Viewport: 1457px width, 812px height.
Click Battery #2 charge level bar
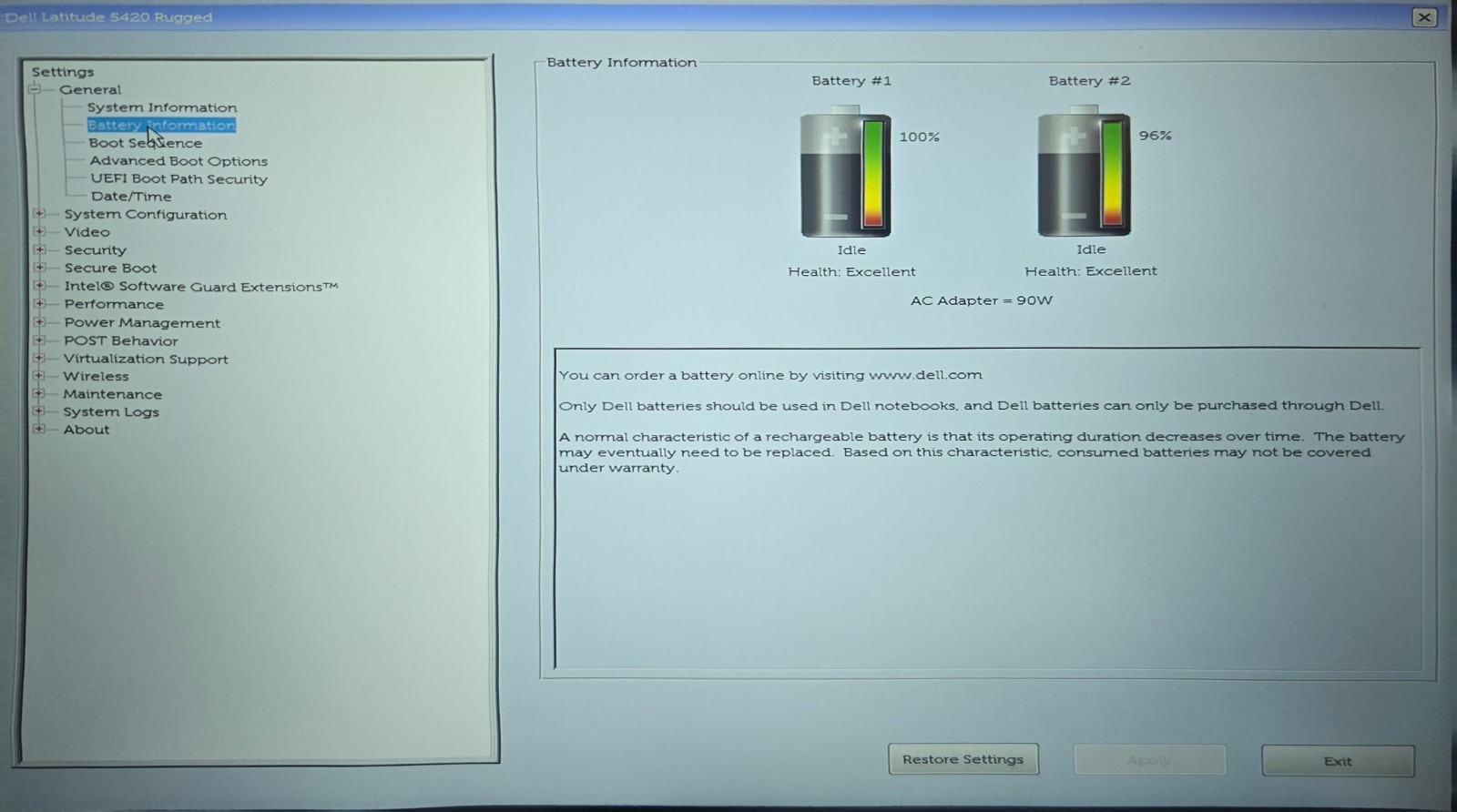click(1112, 172)
